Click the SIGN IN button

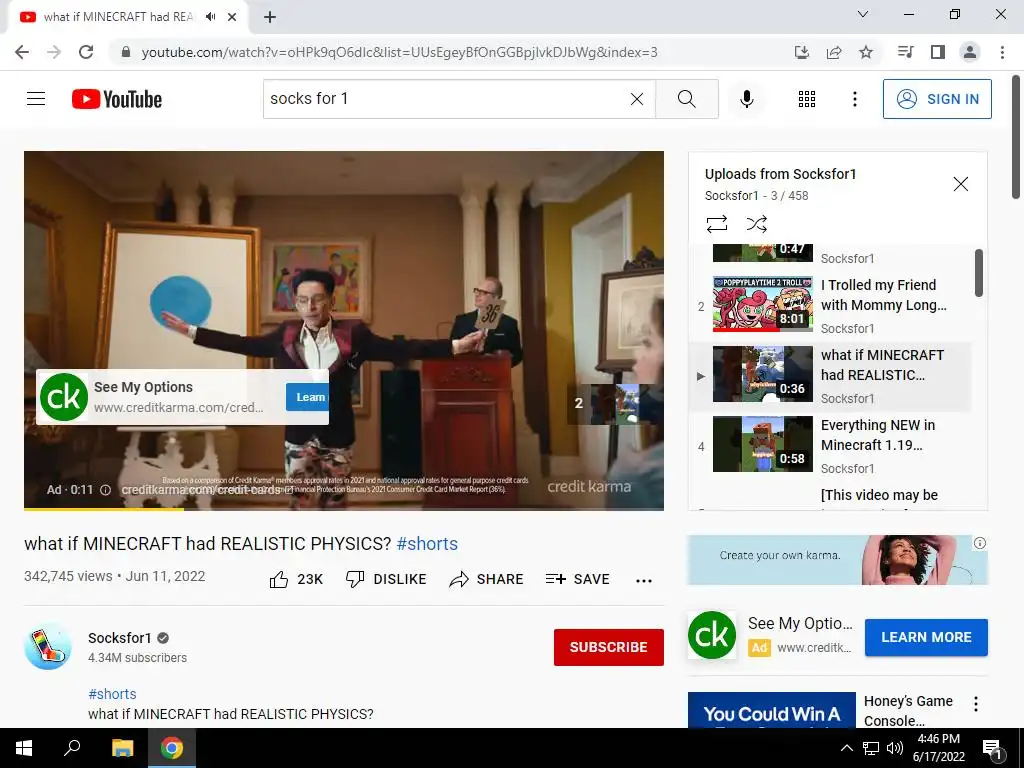tap(937, 99)
